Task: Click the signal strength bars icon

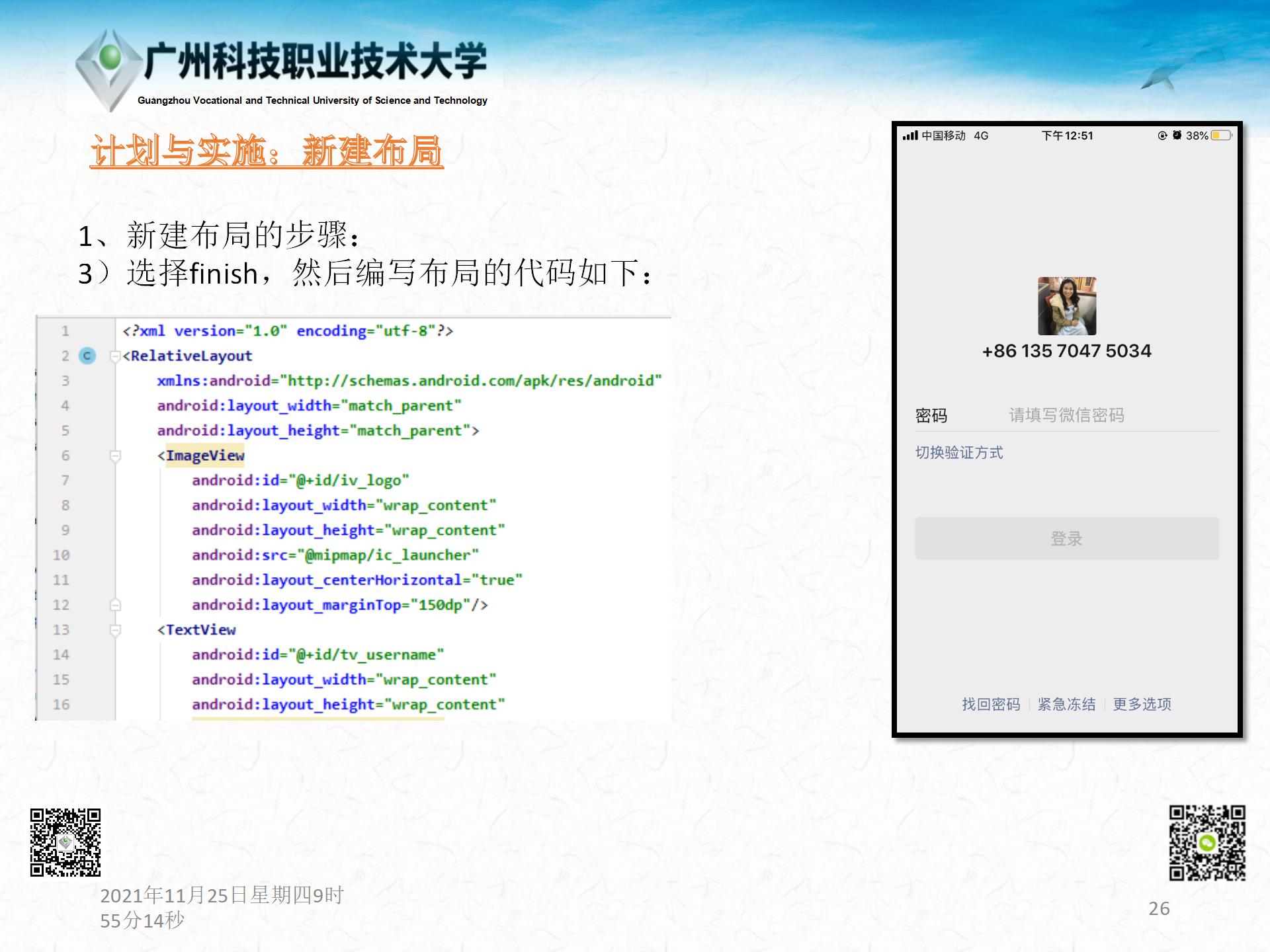Action: click(910, 136)
